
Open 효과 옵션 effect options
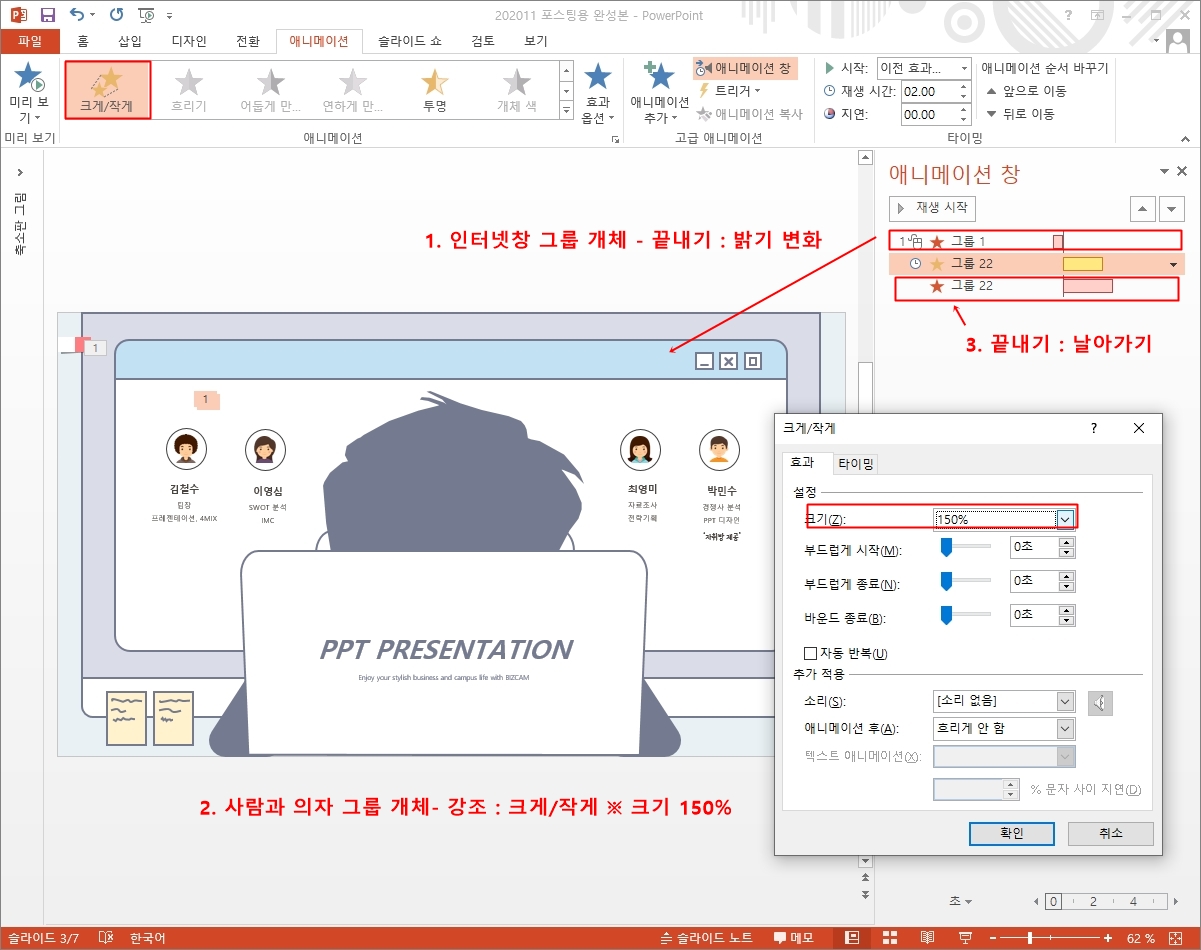tap(597, 93)
